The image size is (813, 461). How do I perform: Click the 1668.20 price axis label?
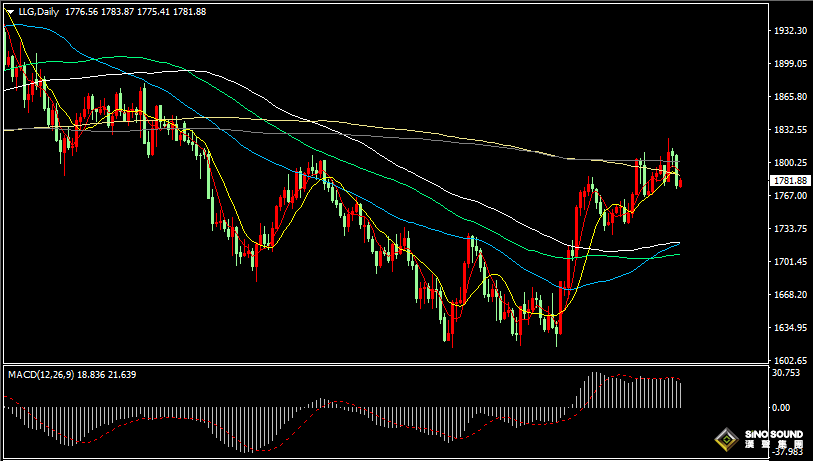791,295
